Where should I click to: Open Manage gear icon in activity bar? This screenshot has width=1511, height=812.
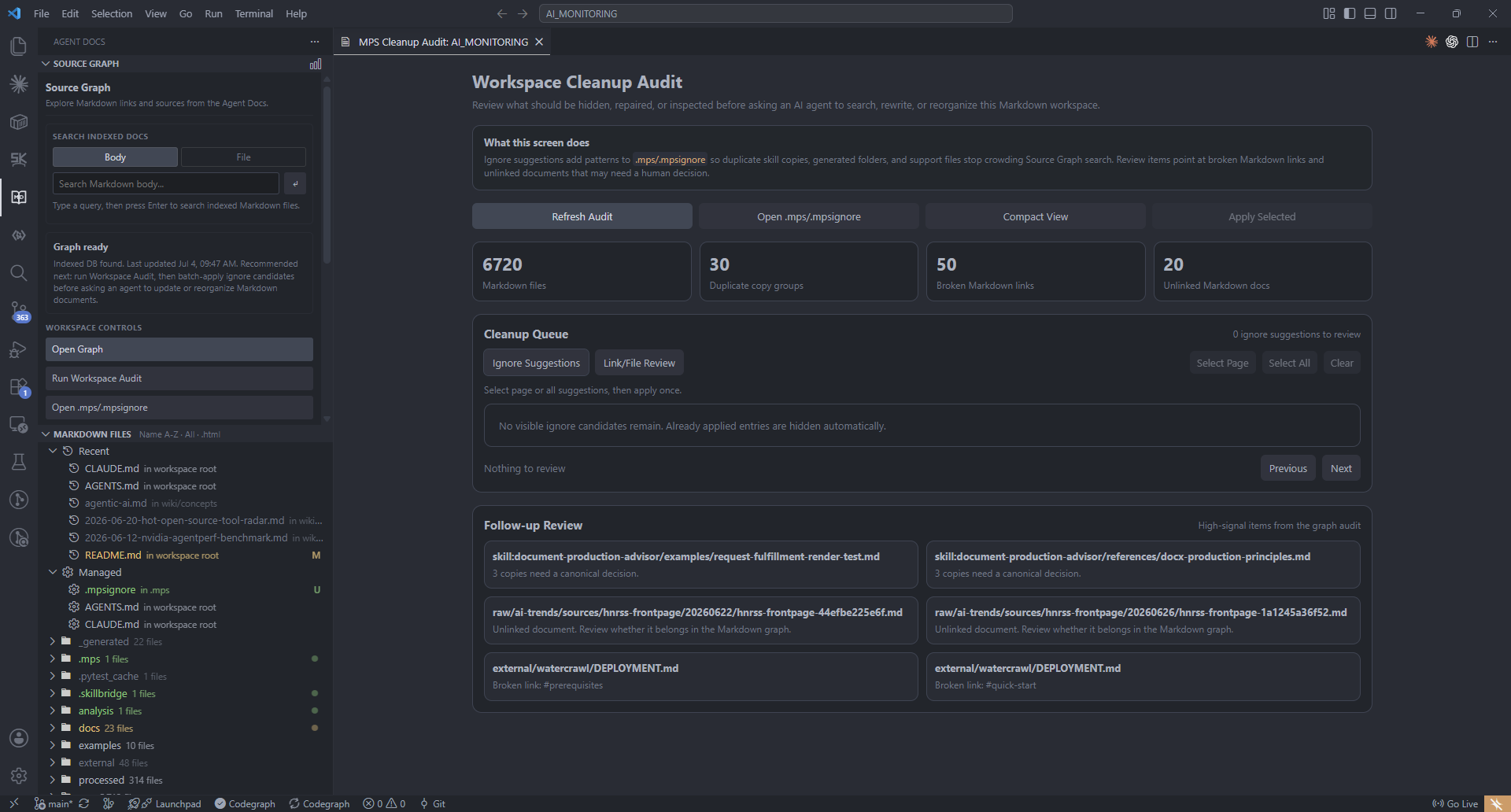click(19, 776)
